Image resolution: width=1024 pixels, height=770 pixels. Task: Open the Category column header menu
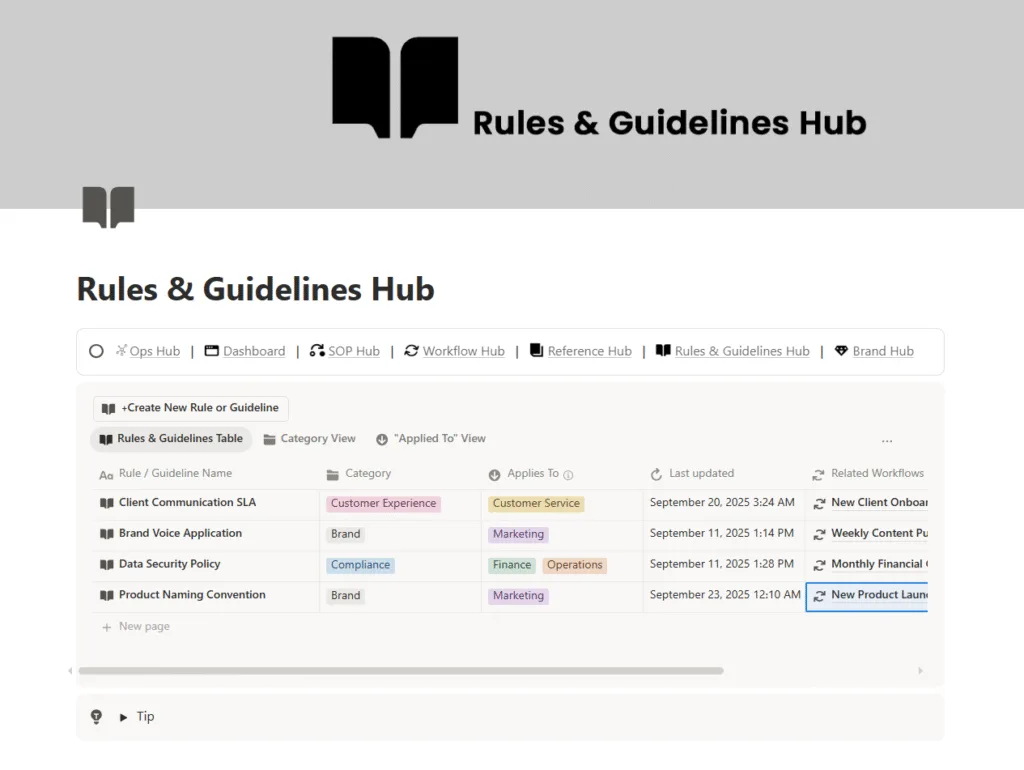pyautogui.click(x=367, y=474)
